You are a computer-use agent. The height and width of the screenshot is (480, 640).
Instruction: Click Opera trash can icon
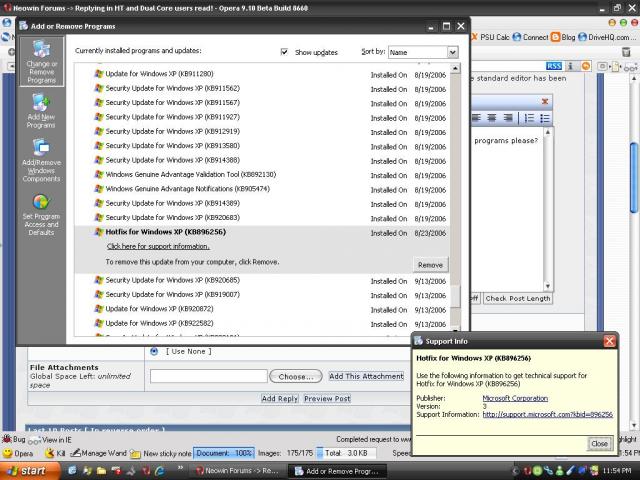(626, 52)
